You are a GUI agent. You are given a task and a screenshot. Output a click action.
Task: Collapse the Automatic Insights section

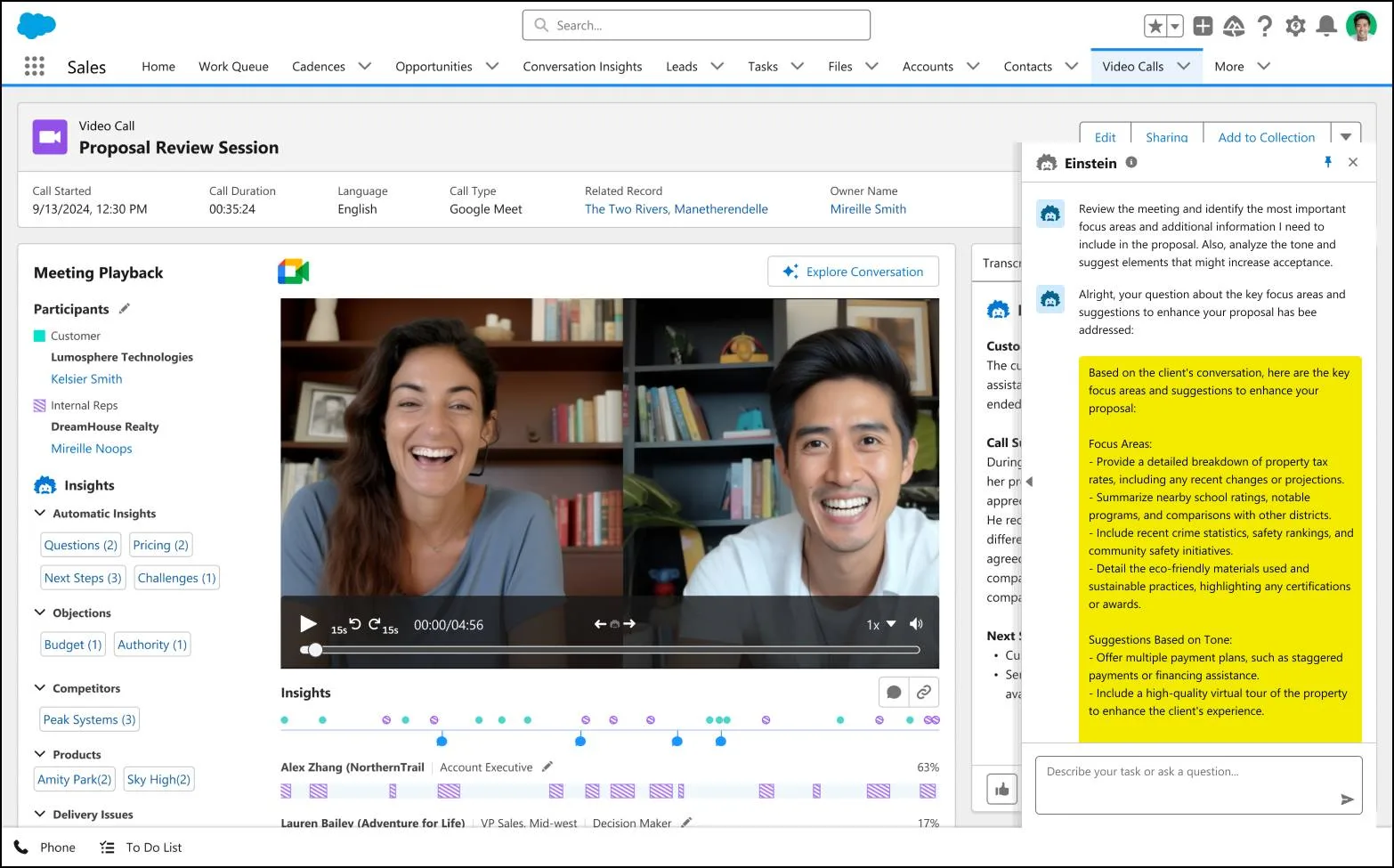click(40, 513)
